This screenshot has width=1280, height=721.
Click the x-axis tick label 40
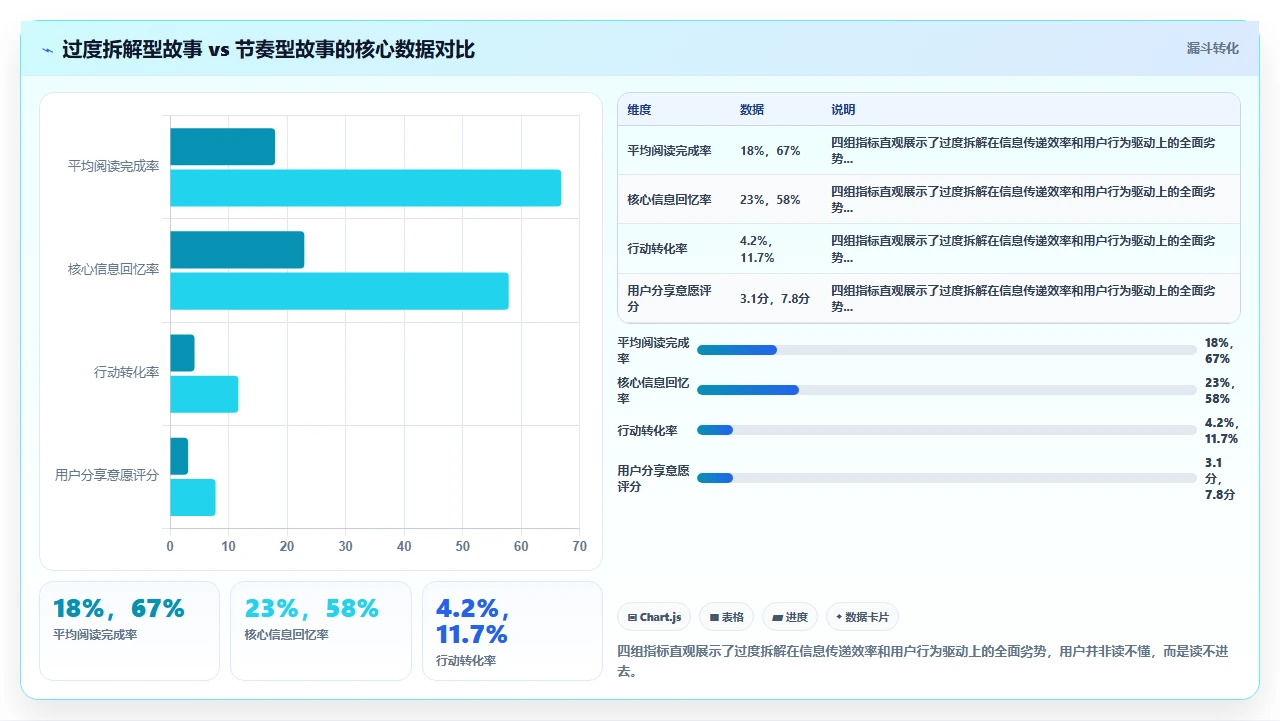404,547
